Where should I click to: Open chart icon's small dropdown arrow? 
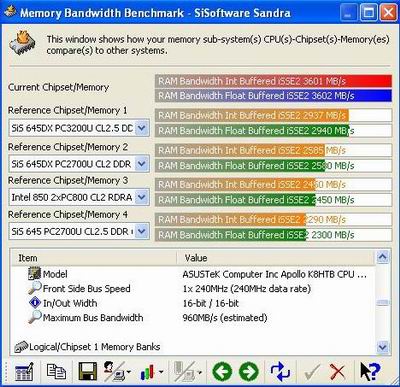point(160,372)
